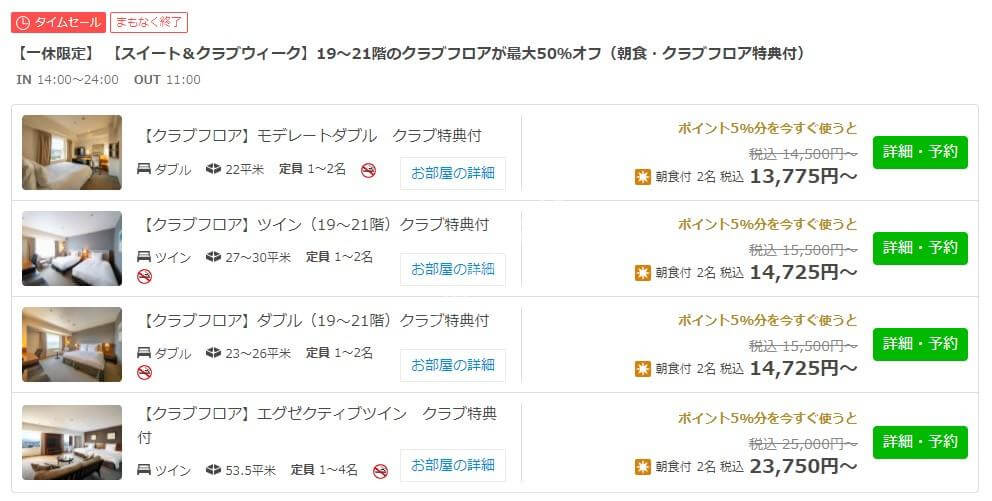Open the スイート&クラブウィーク plan title
The width and height of the screenshot is (992, 501).
coord(411,54)
